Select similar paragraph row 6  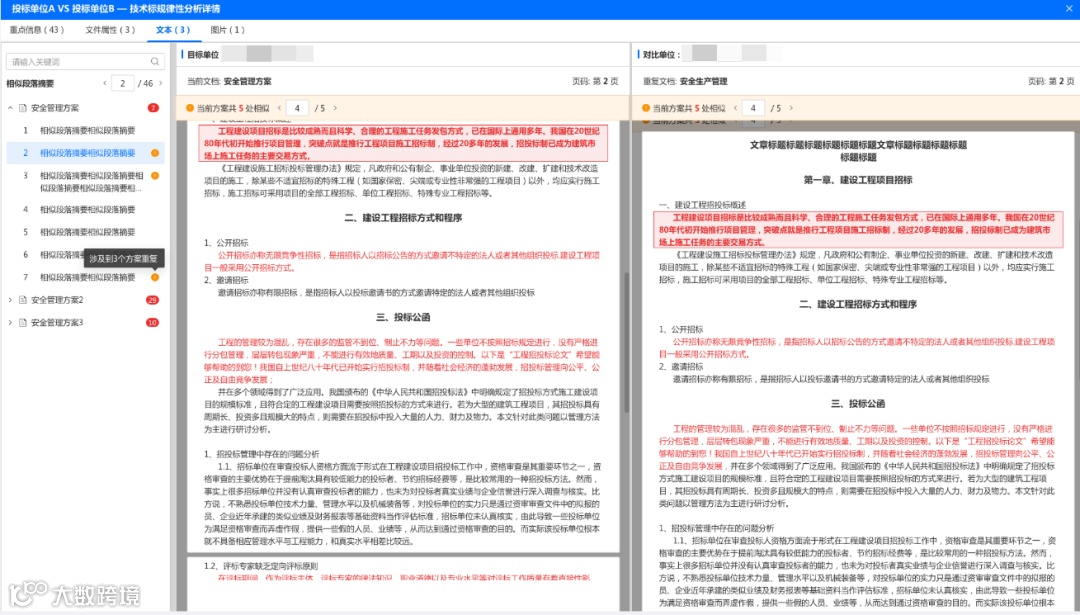coord(85,255)
